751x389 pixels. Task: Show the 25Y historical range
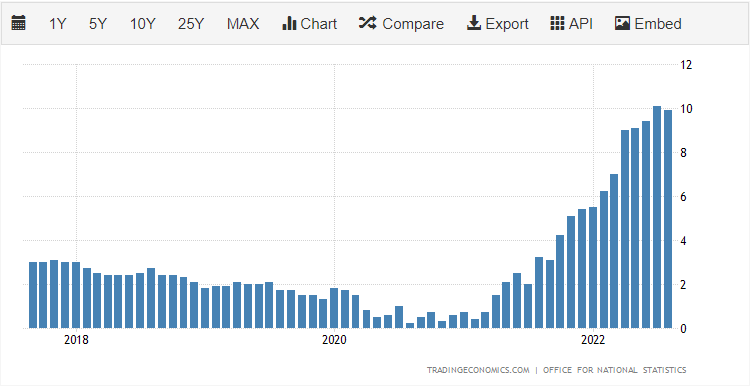point(191,23)
